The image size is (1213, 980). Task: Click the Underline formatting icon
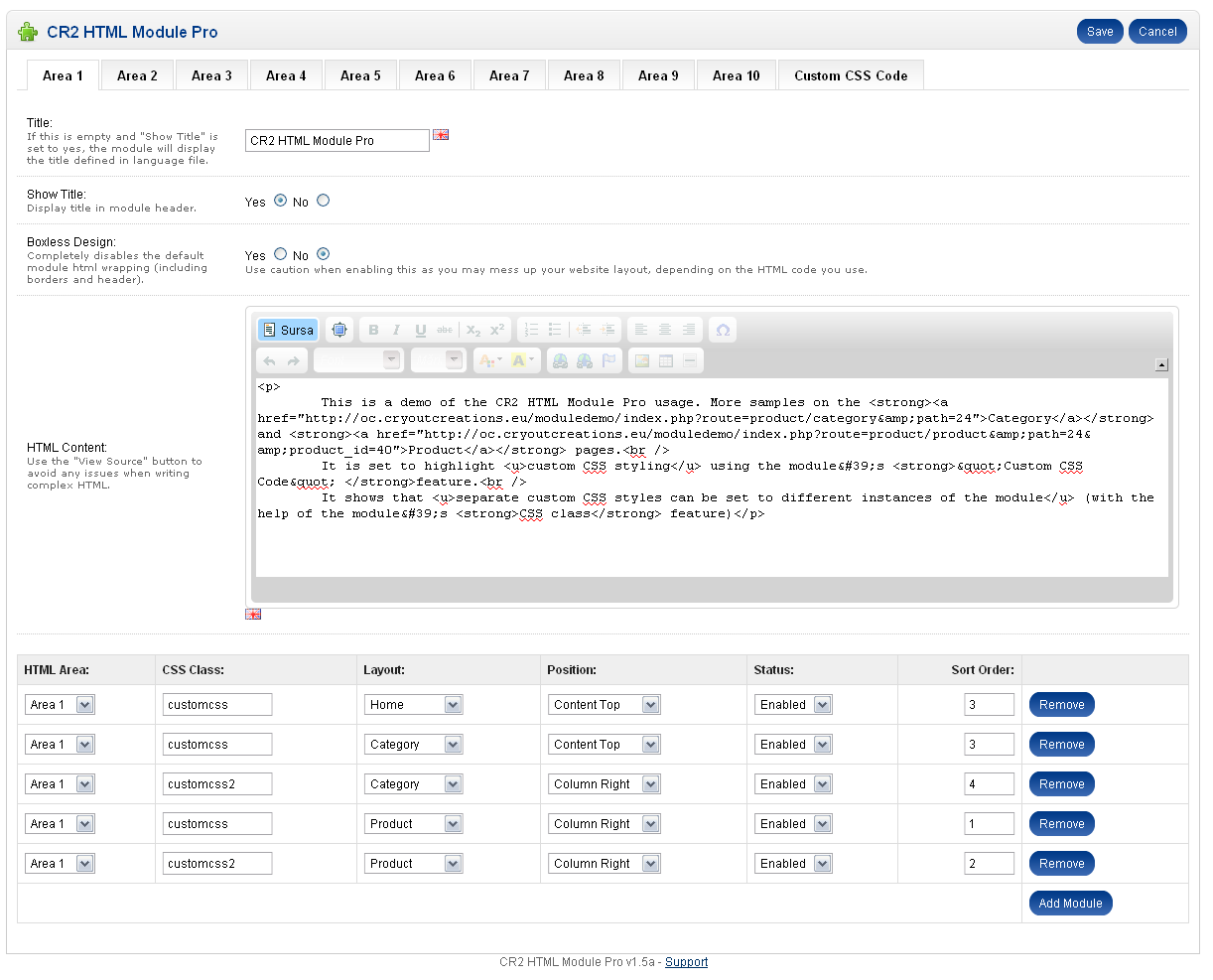[421, 330]
